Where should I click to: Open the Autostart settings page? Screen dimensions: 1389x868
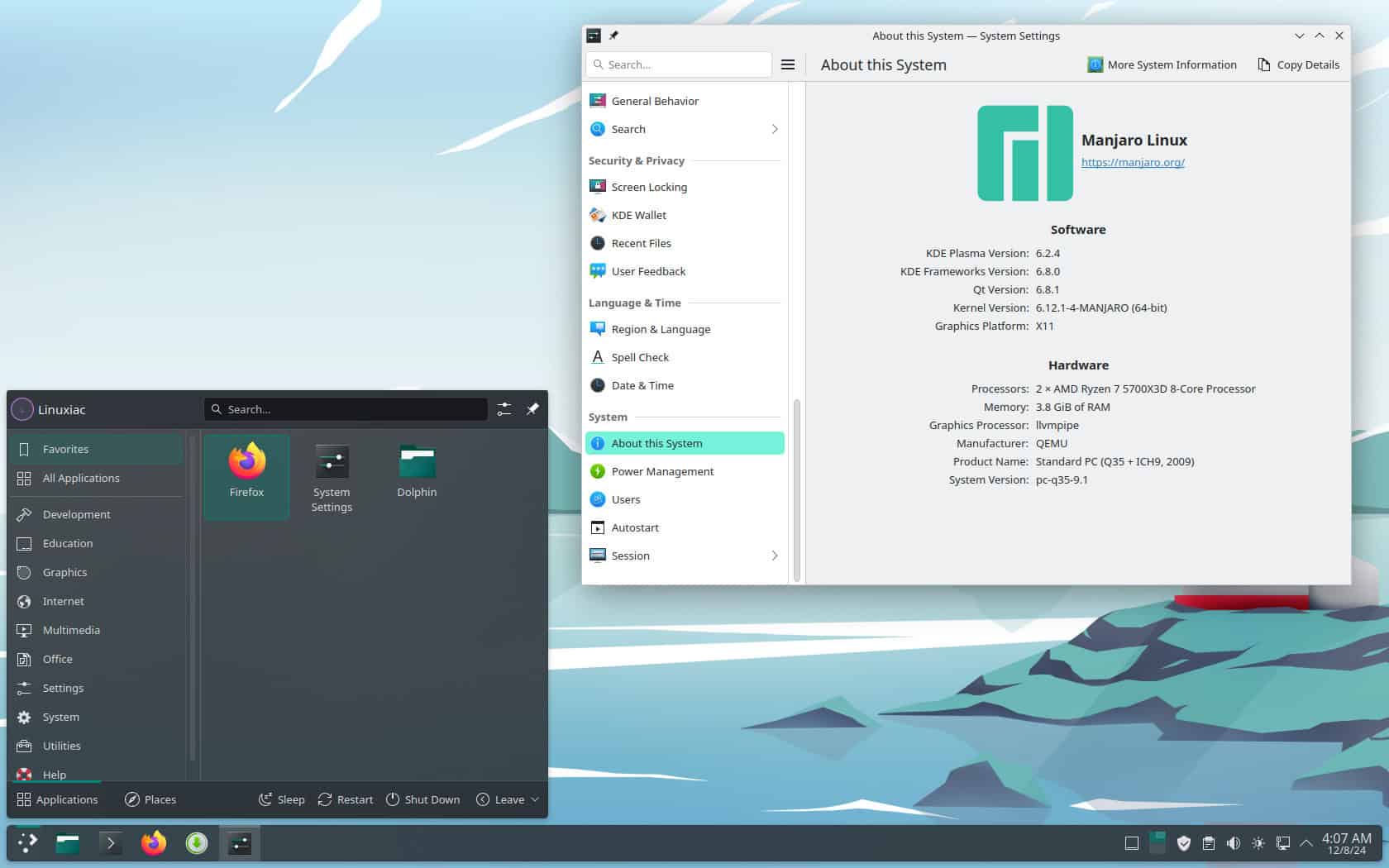click(635, 527)
